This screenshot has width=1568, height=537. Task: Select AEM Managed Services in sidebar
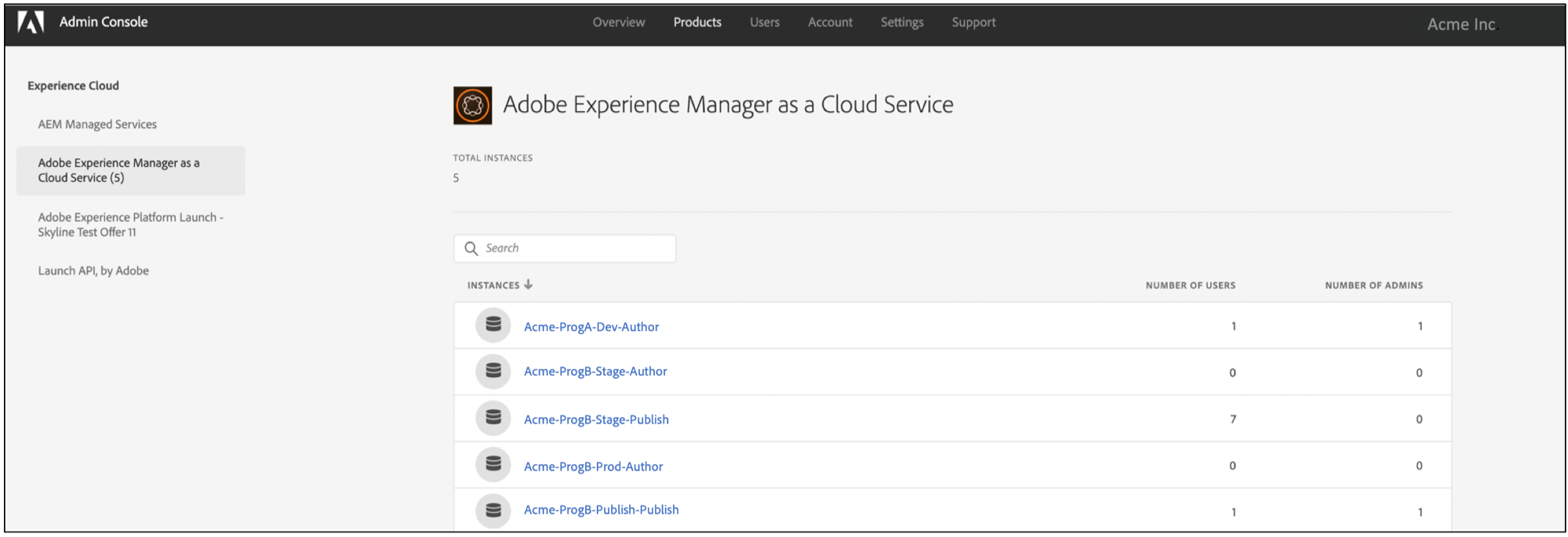[97, 125]
